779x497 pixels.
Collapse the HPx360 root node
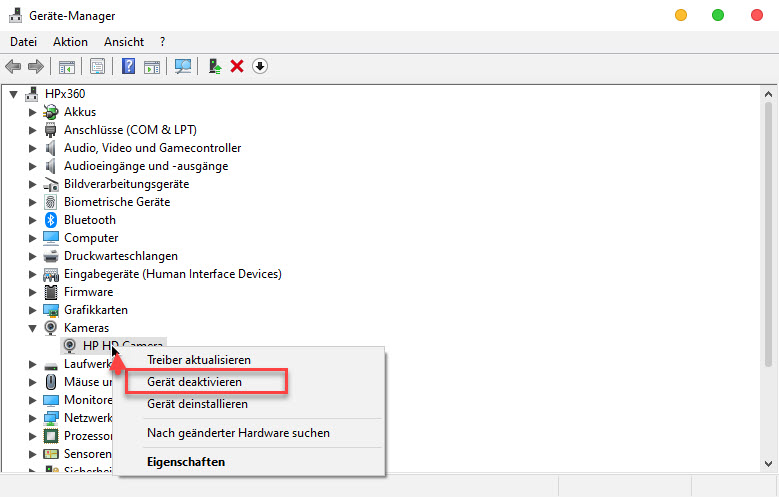click(x=14, y=94)
